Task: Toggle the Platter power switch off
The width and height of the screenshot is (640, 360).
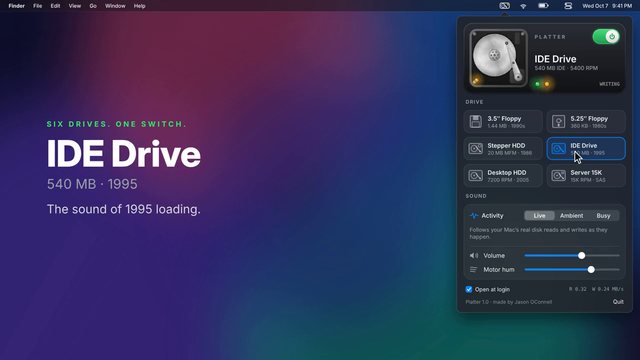Action: point(606,37)
